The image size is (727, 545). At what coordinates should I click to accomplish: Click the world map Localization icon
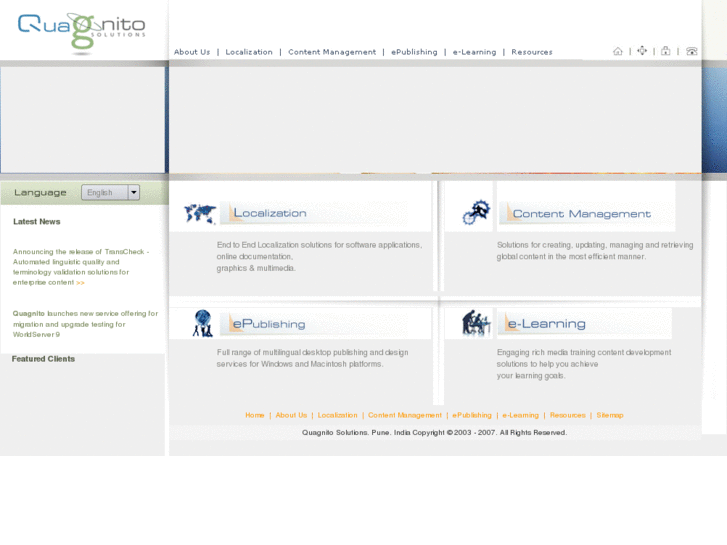[x=200, y=213]
